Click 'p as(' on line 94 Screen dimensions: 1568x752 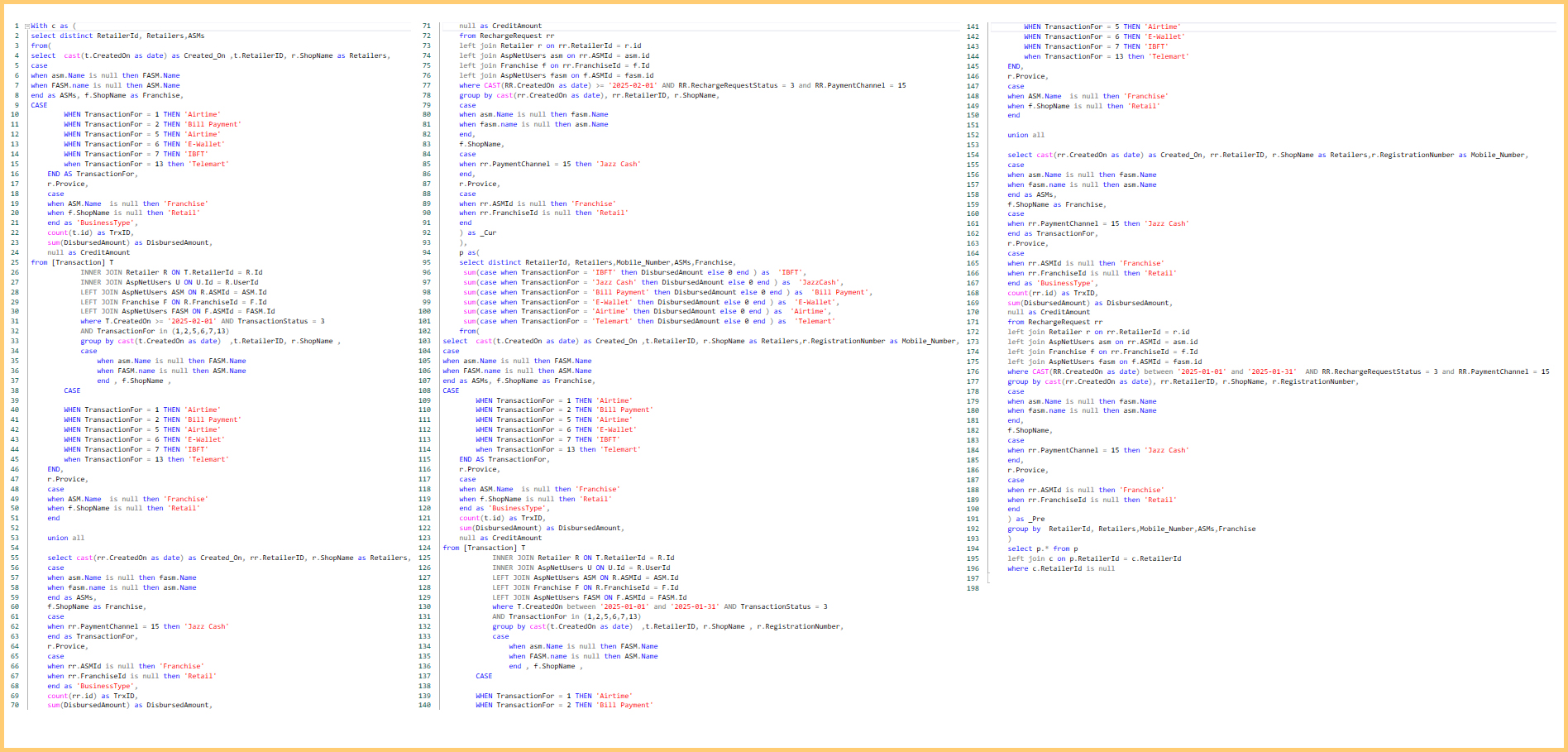click(469, 252)
